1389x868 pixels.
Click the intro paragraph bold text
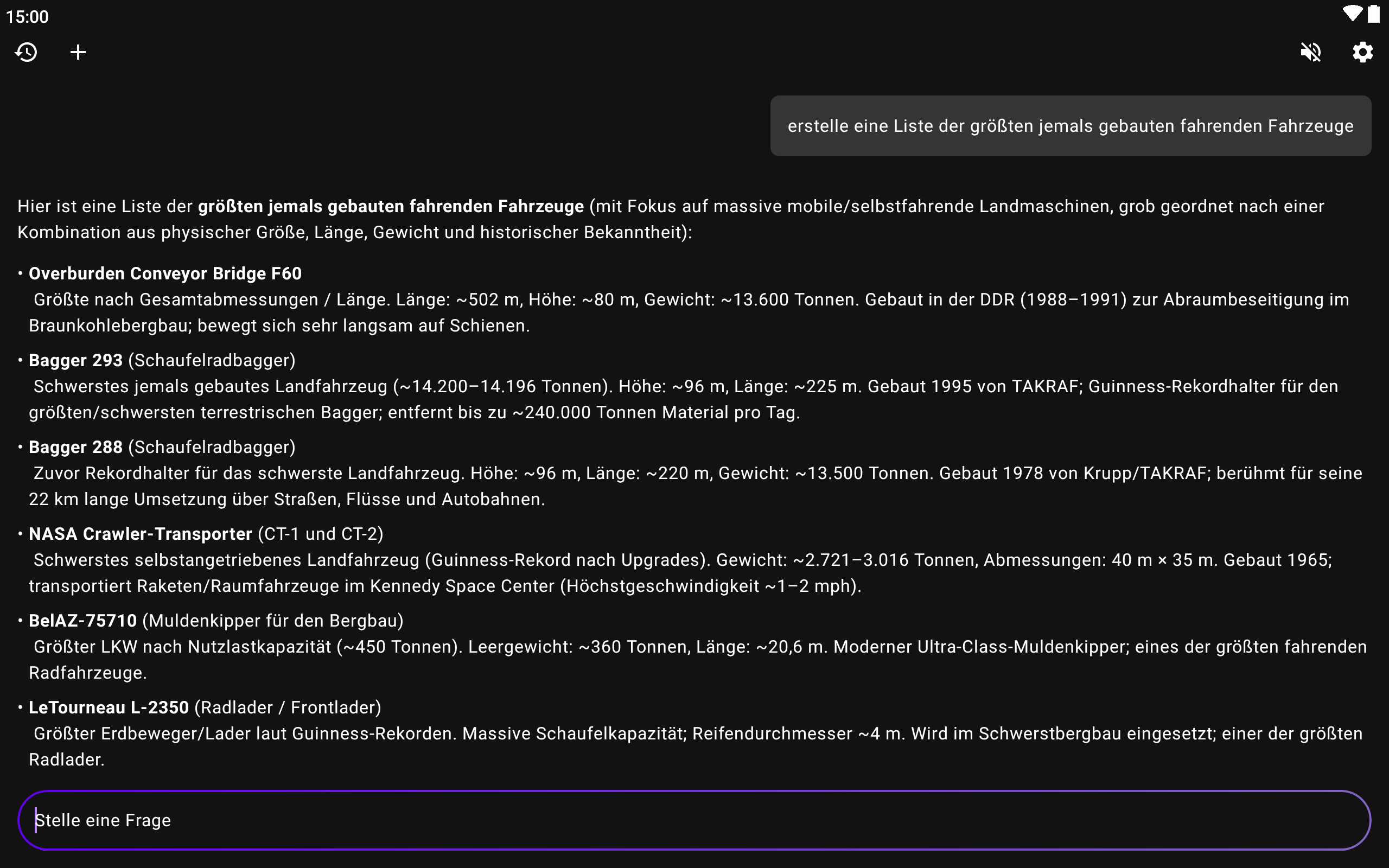click(x=390, y=206)
